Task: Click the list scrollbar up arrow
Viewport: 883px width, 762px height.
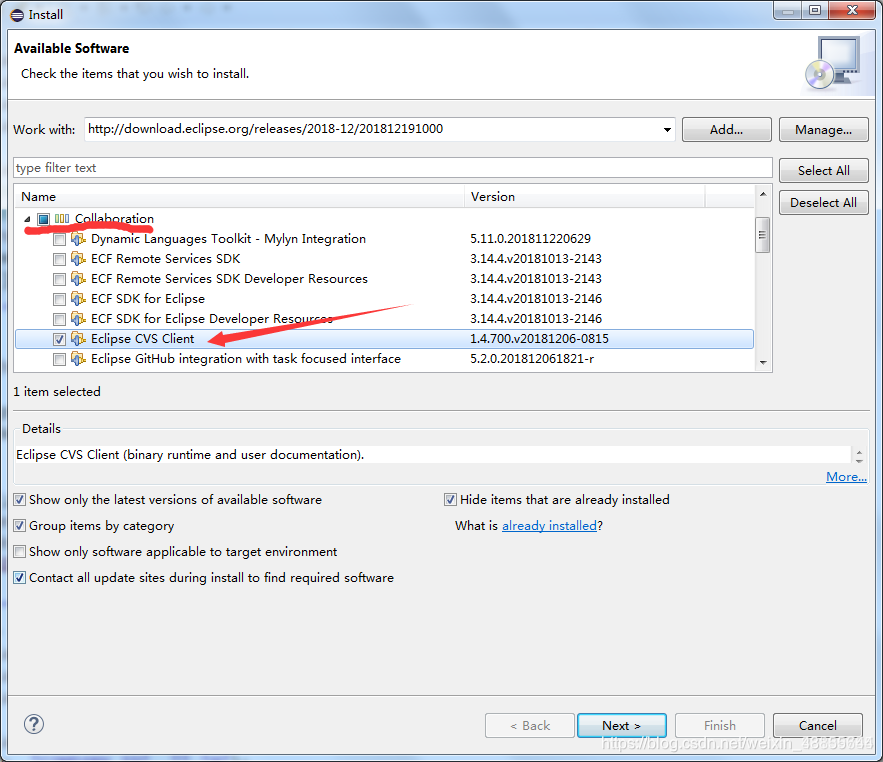Action: (762, 194)
